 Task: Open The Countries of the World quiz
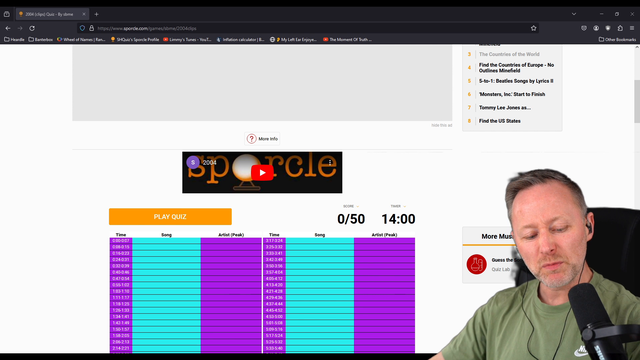tap(509, 54)
